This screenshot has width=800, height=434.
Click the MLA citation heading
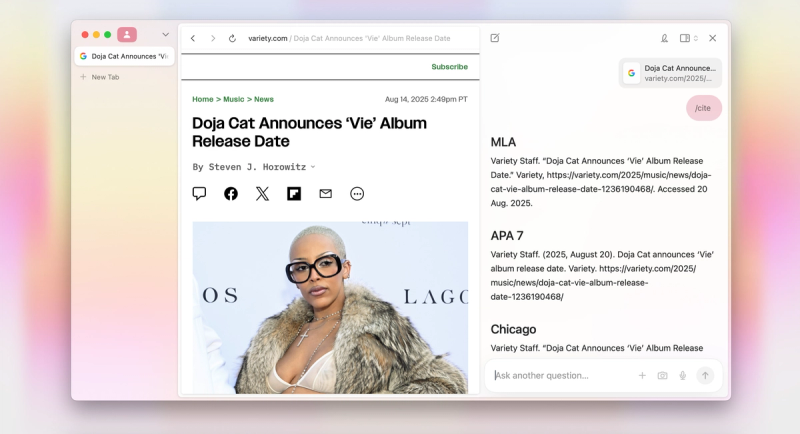504,142
